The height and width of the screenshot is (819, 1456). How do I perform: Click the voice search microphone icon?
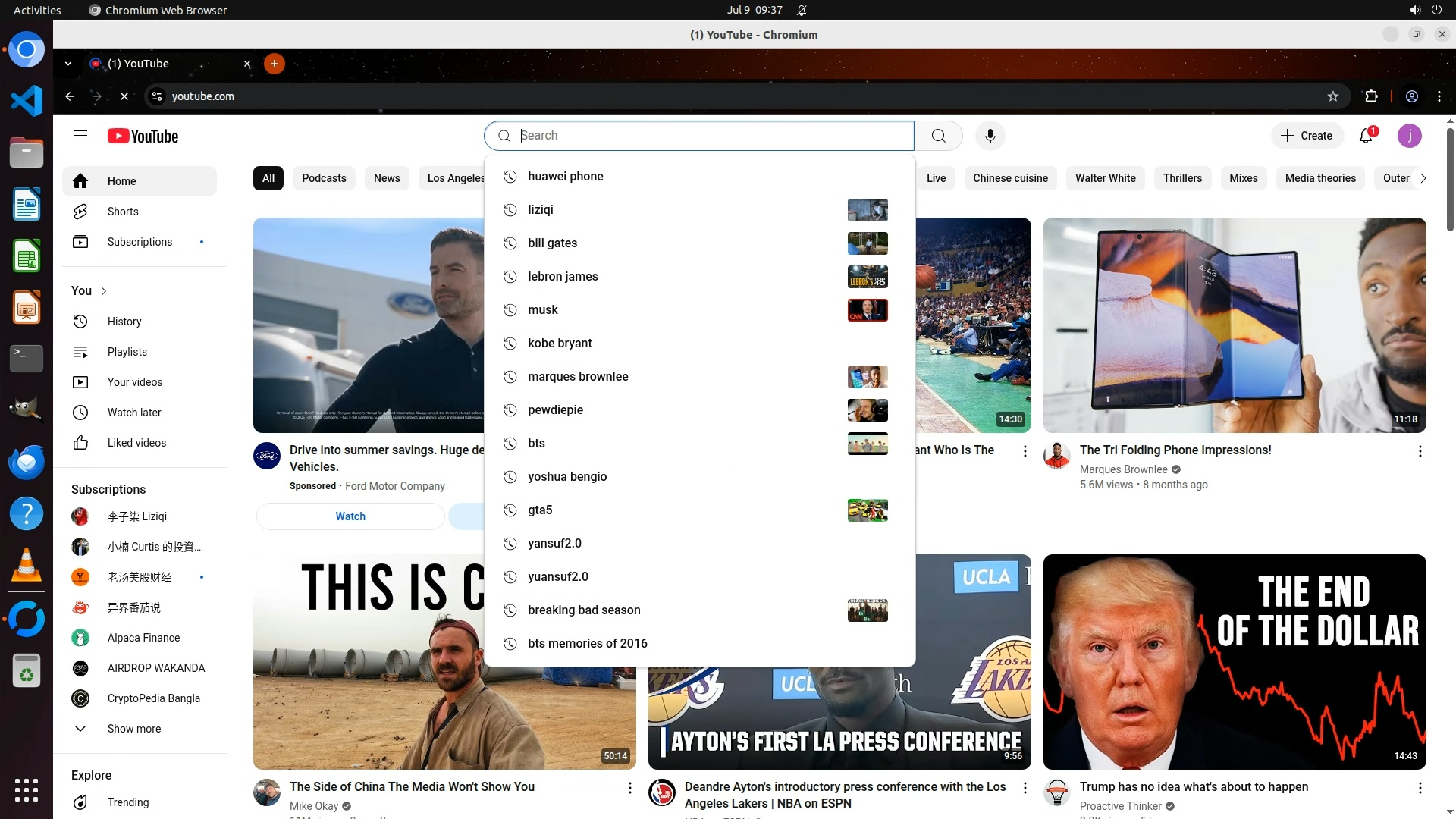click(x=990, y=136)
